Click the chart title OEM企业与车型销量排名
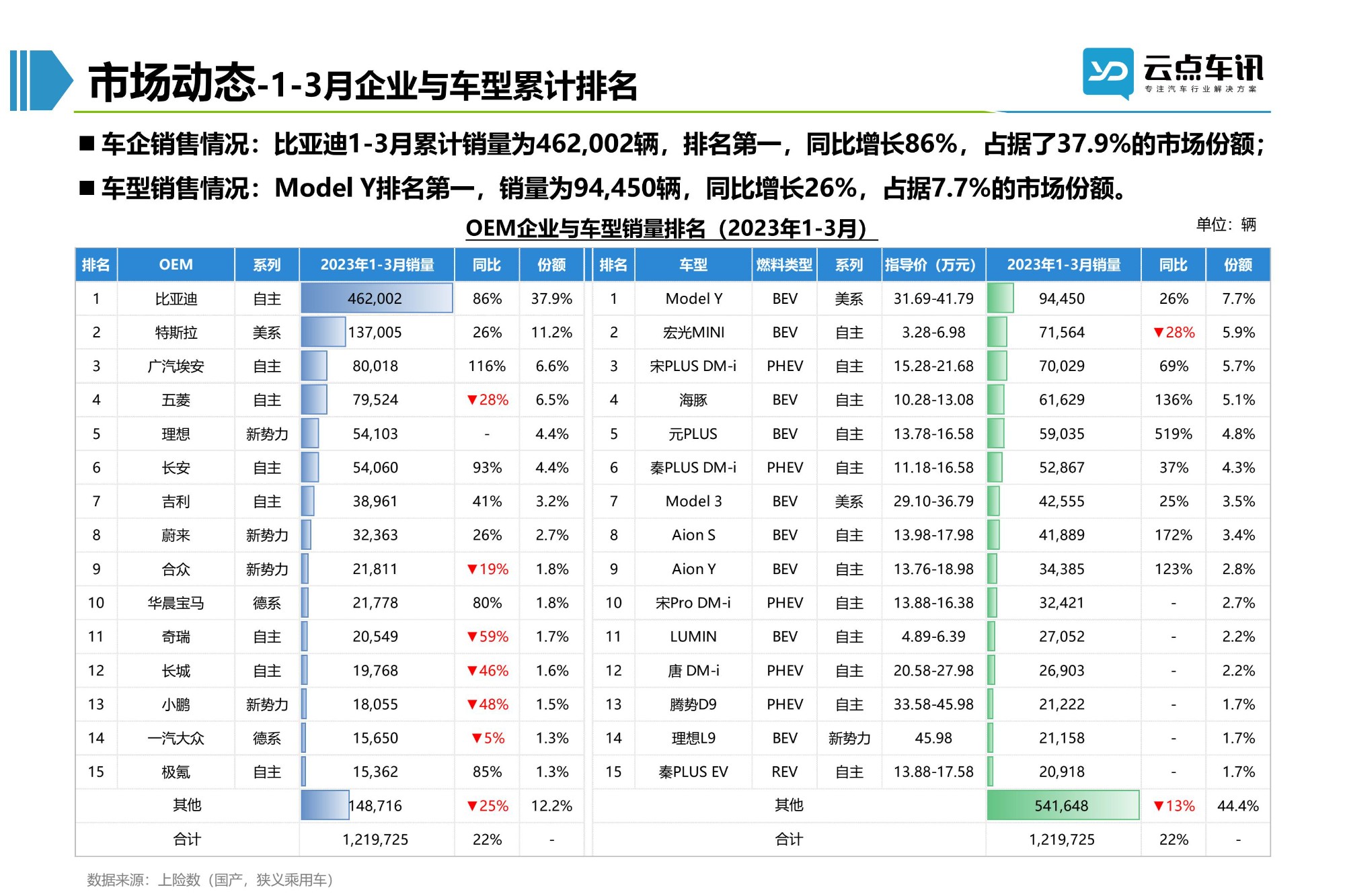The height and width of the screenshot is (896, 1345). point(672,228)
